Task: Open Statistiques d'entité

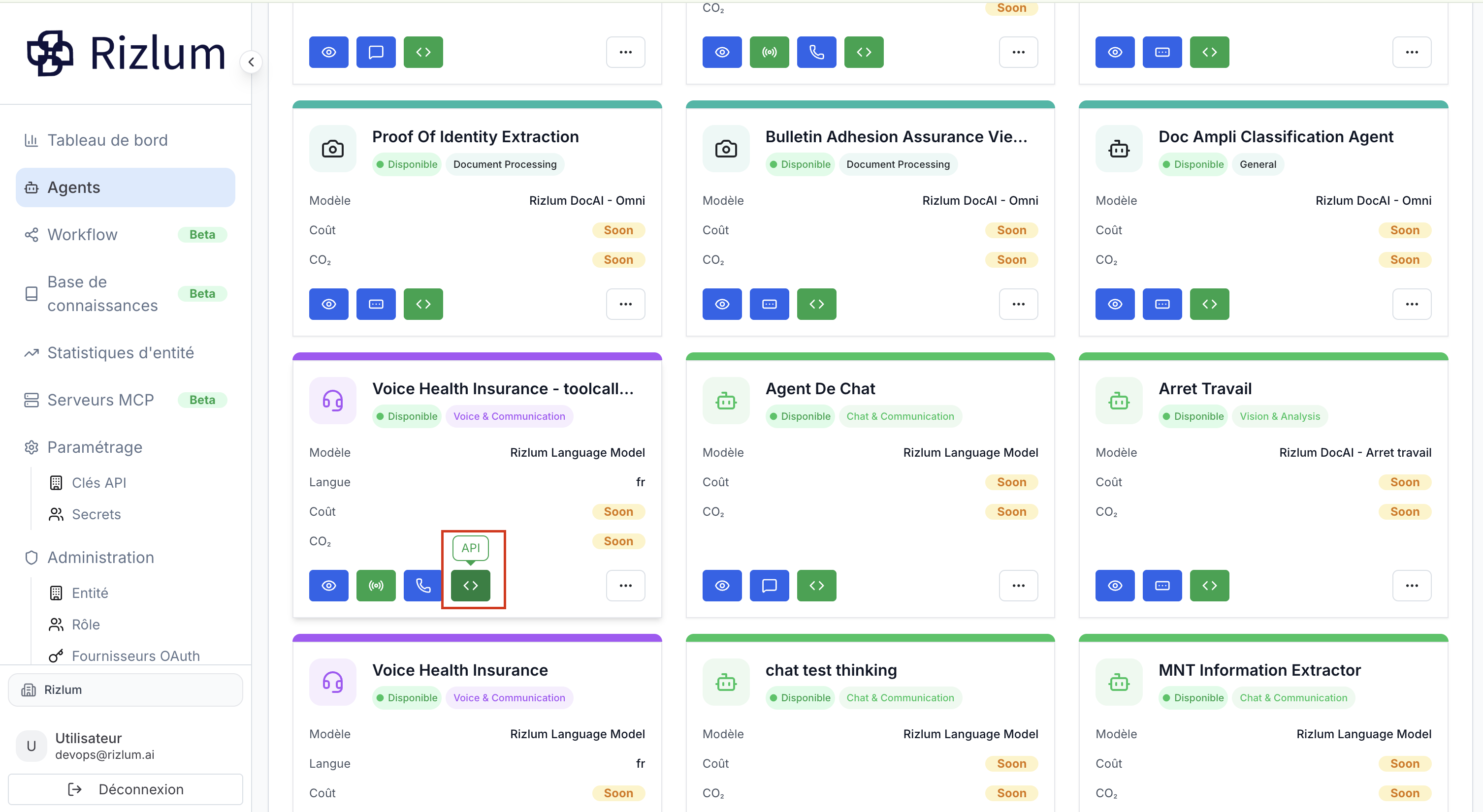Action: point(126,352)
